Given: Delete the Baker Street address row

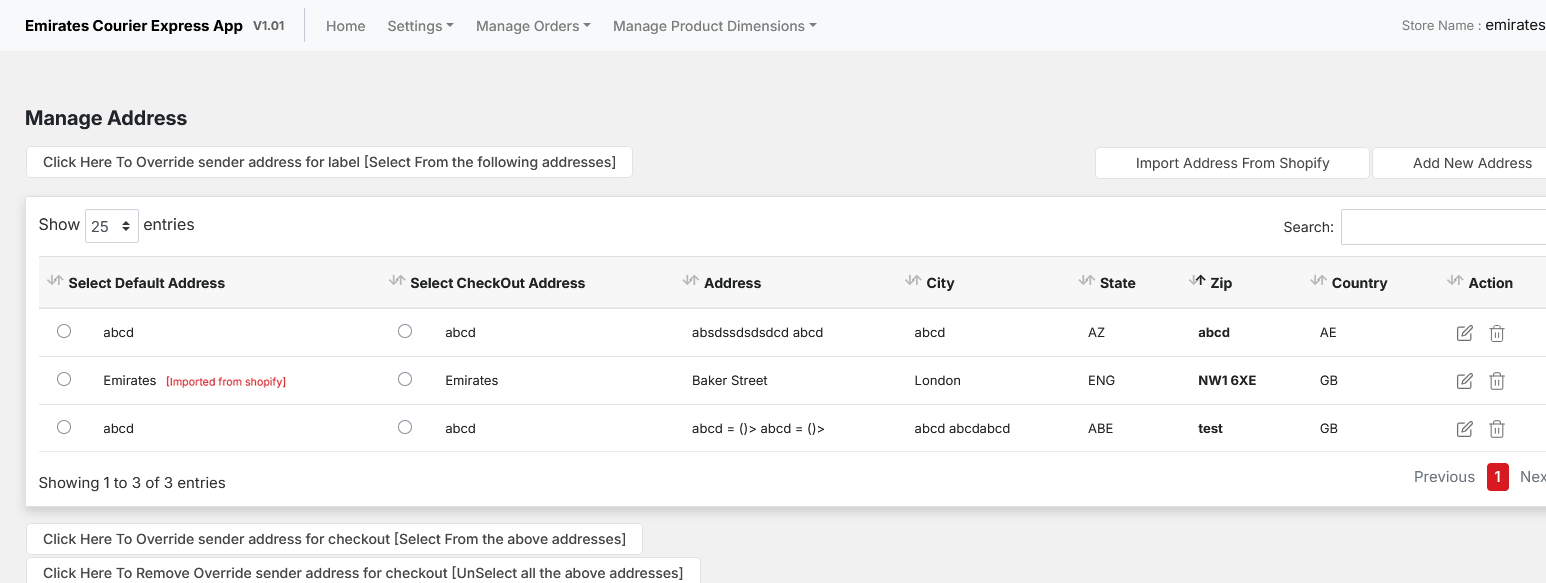Looking at the screenshot, I should tap(1497, 381).
